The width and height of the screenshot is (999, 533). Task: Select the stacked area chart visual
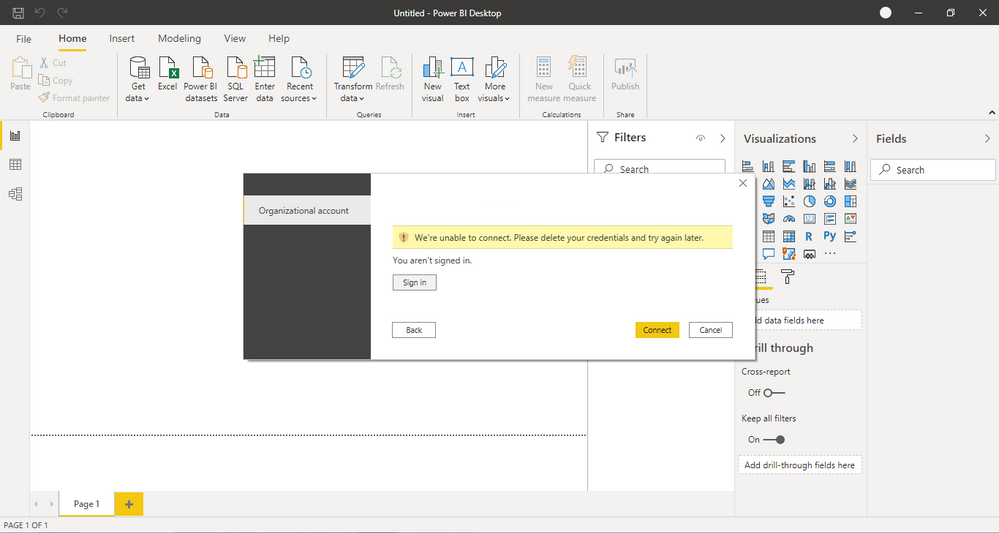coord(789,184)
